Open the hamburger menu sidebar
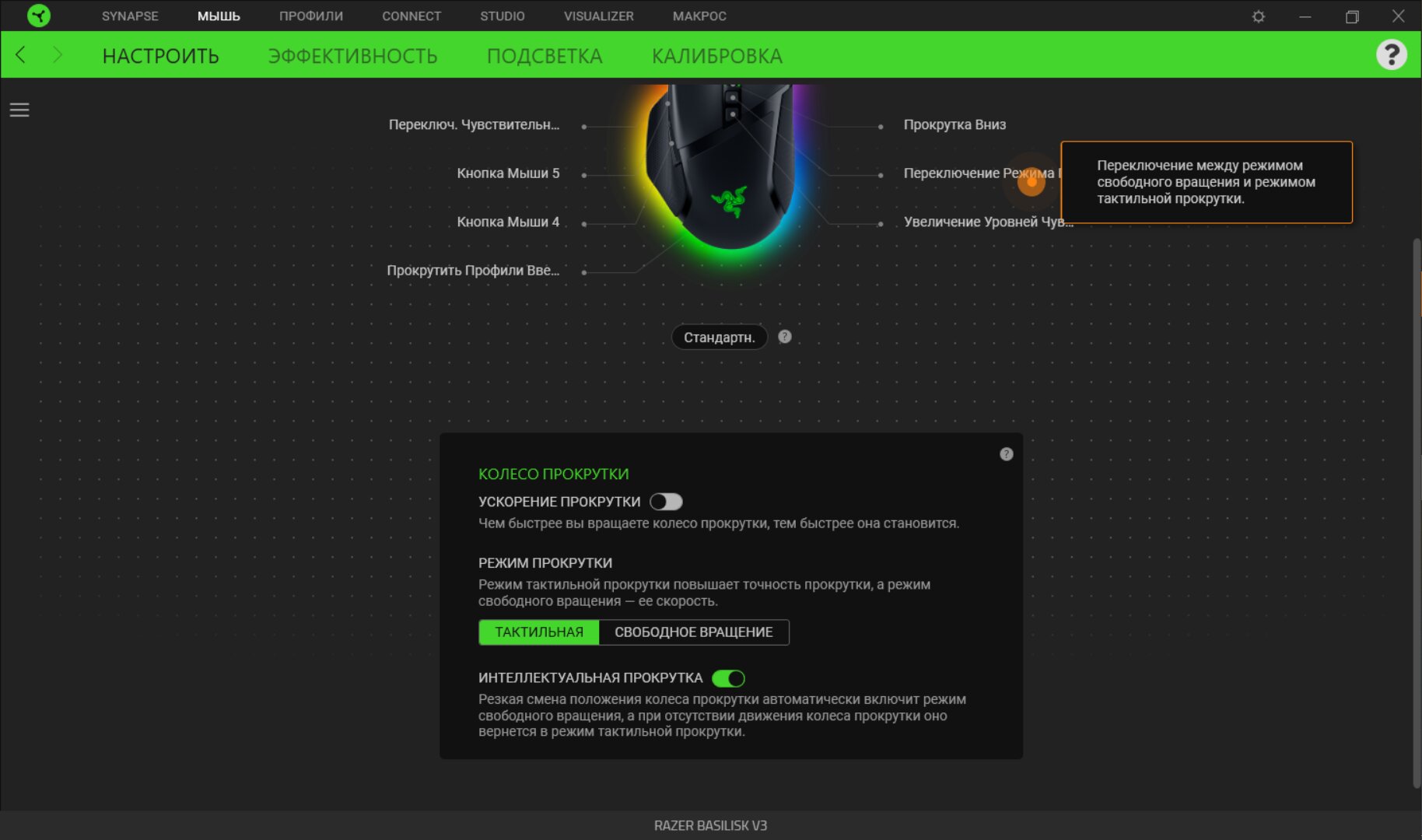 click(x=19, y=110)
